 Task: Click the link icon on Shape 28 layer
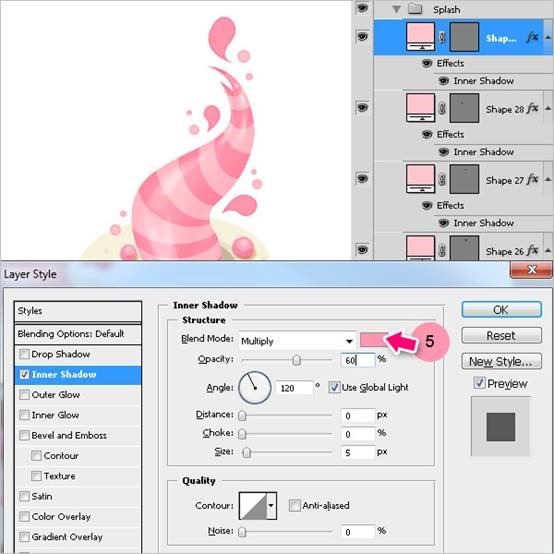[442, 108]
